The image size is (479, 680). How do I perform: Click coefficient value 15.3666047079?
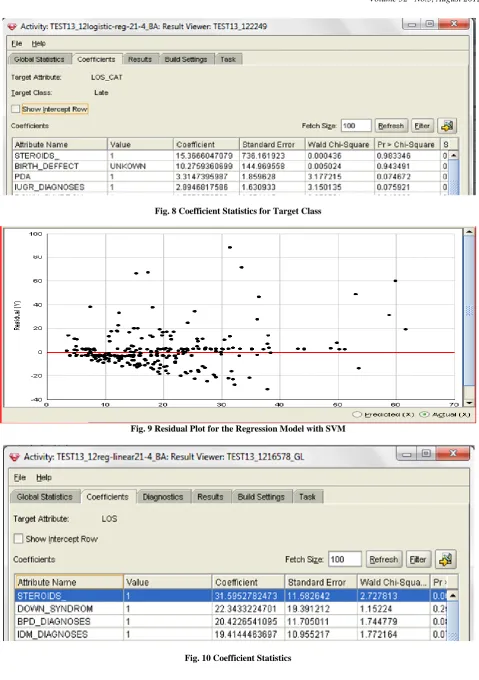[204, 156]
